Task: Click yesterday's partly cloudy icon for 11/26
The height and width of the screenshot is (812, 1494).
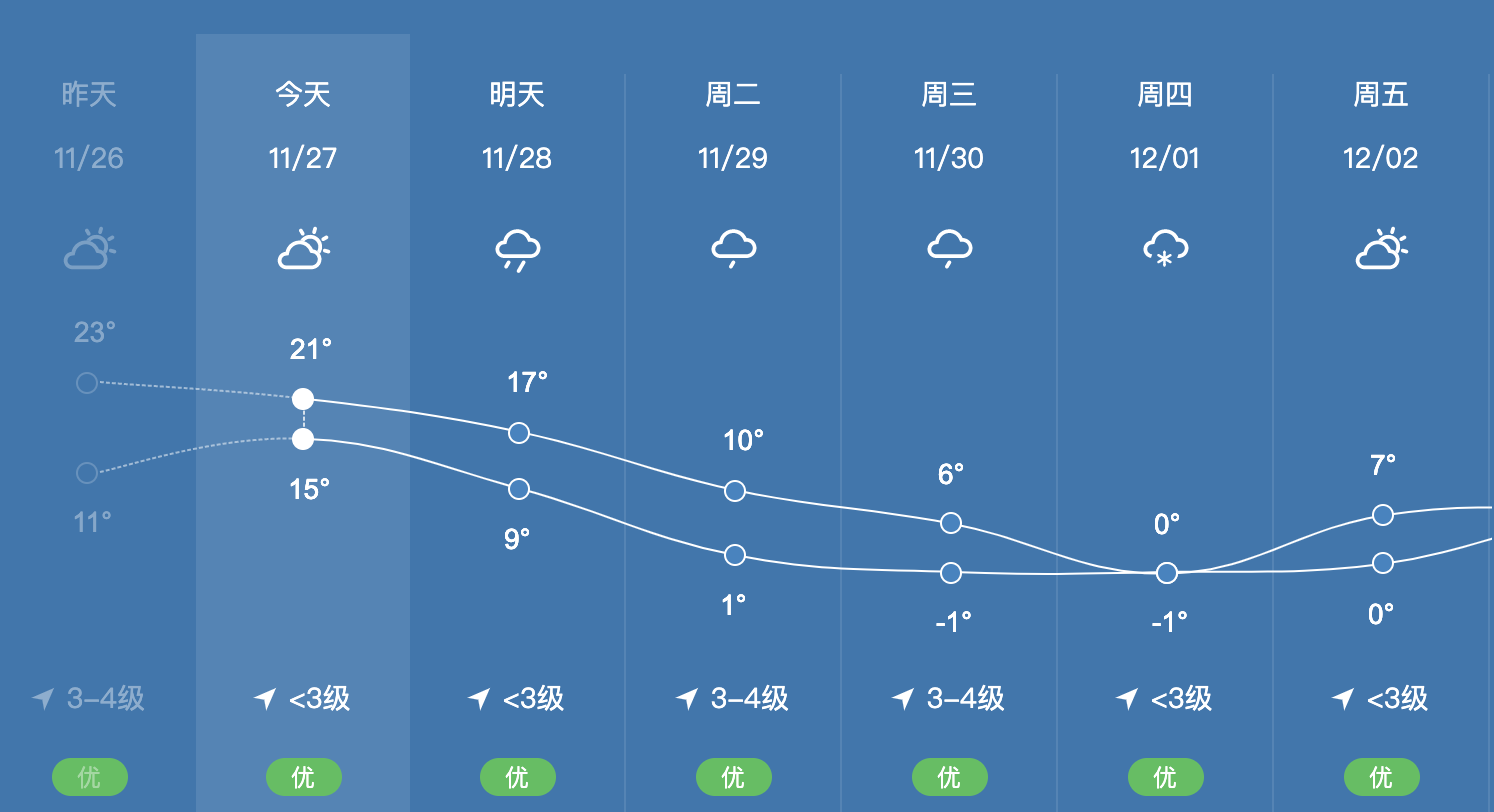Action: coord(89,250)
